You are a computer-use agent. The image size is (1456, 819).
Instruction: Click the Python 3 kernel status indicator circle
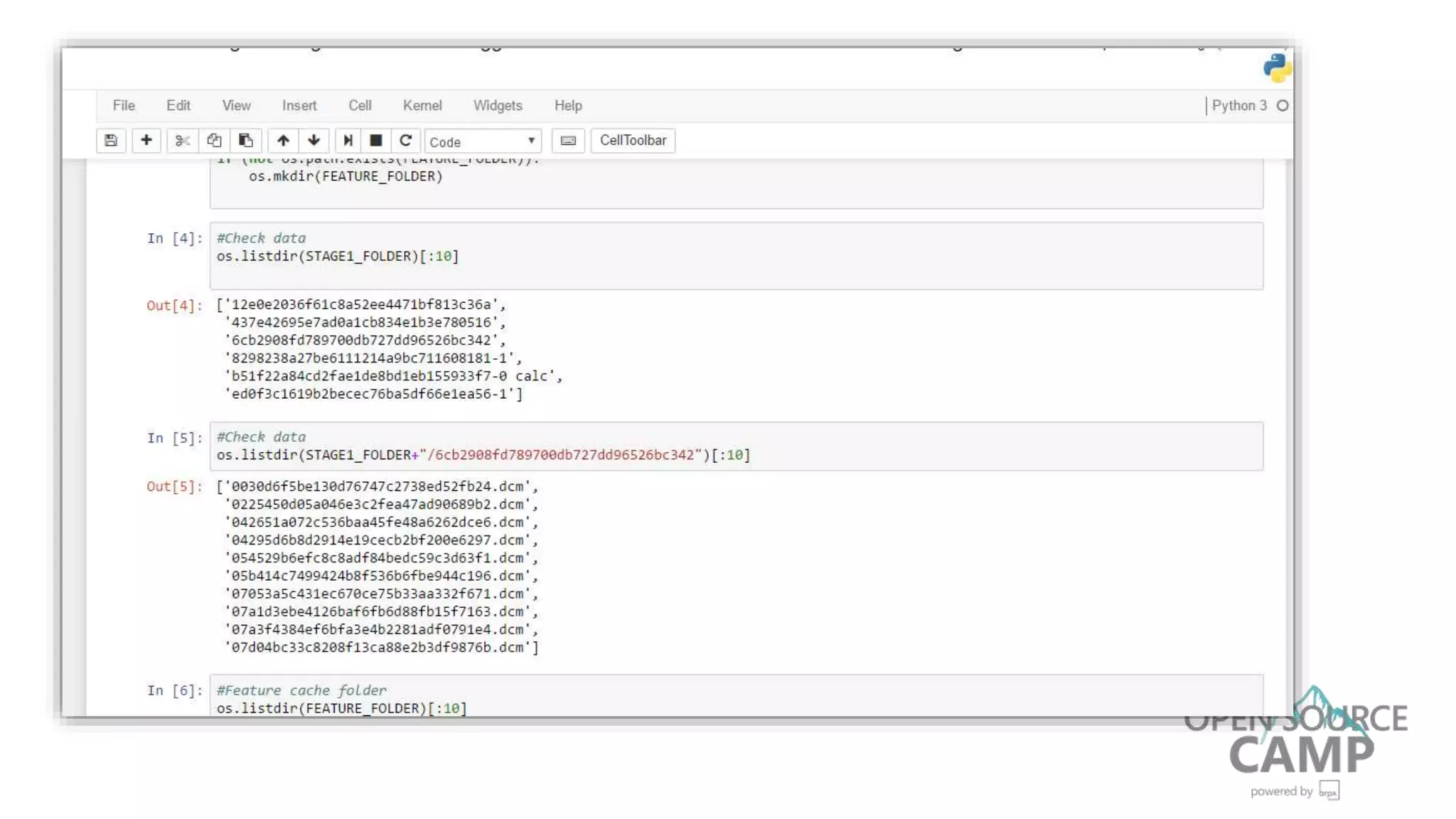tap(1283, 106)
